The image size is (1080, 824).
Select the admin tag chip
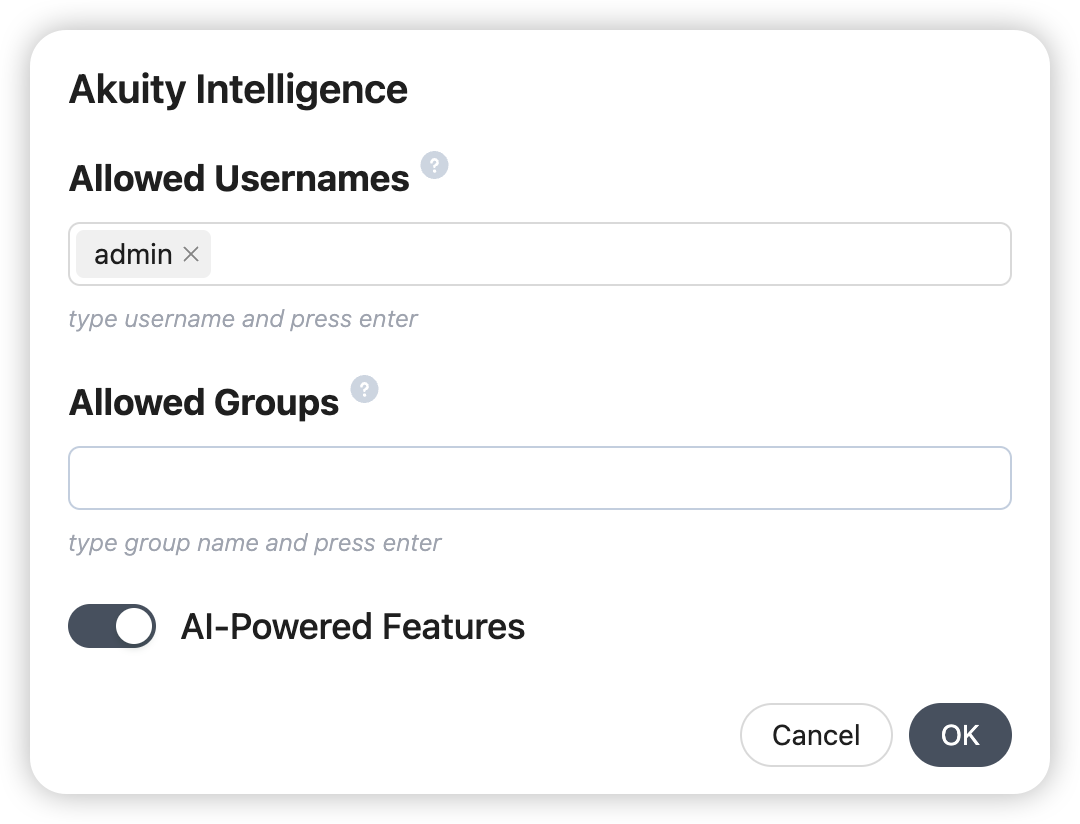(x=133, y=254)
